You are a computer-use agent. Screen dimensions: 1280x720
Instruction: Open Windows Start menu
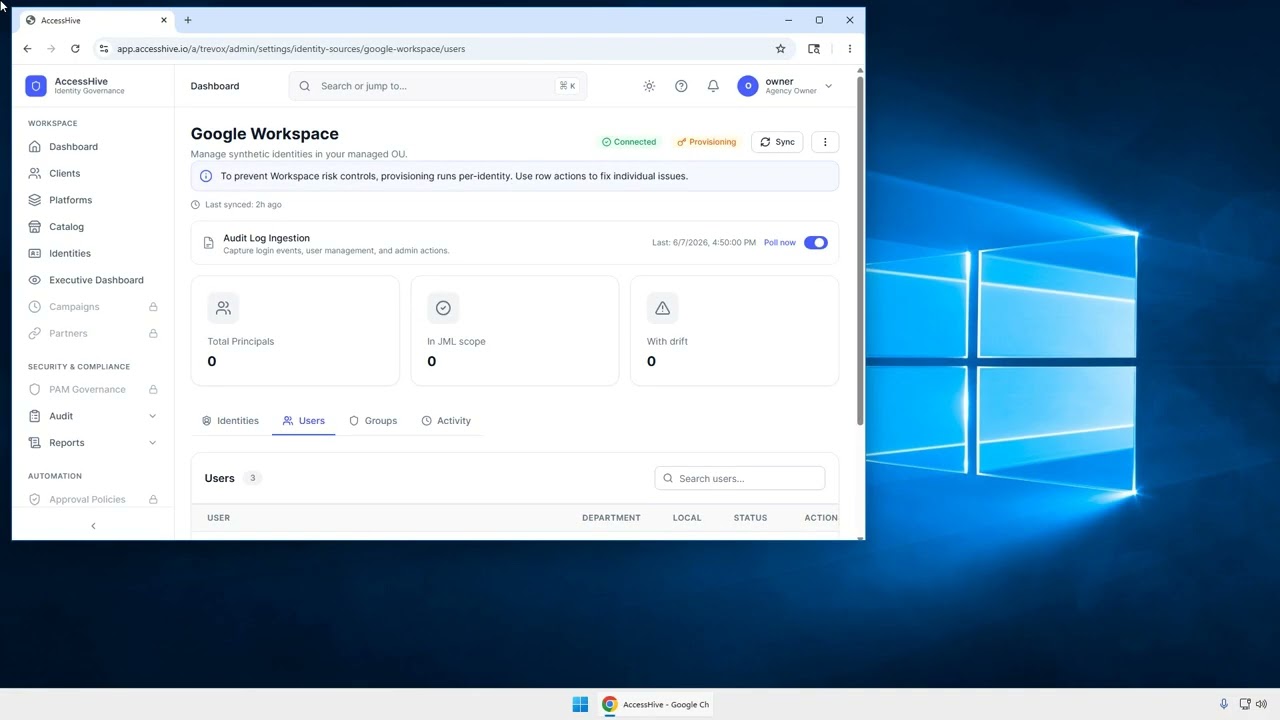(580, 704)
